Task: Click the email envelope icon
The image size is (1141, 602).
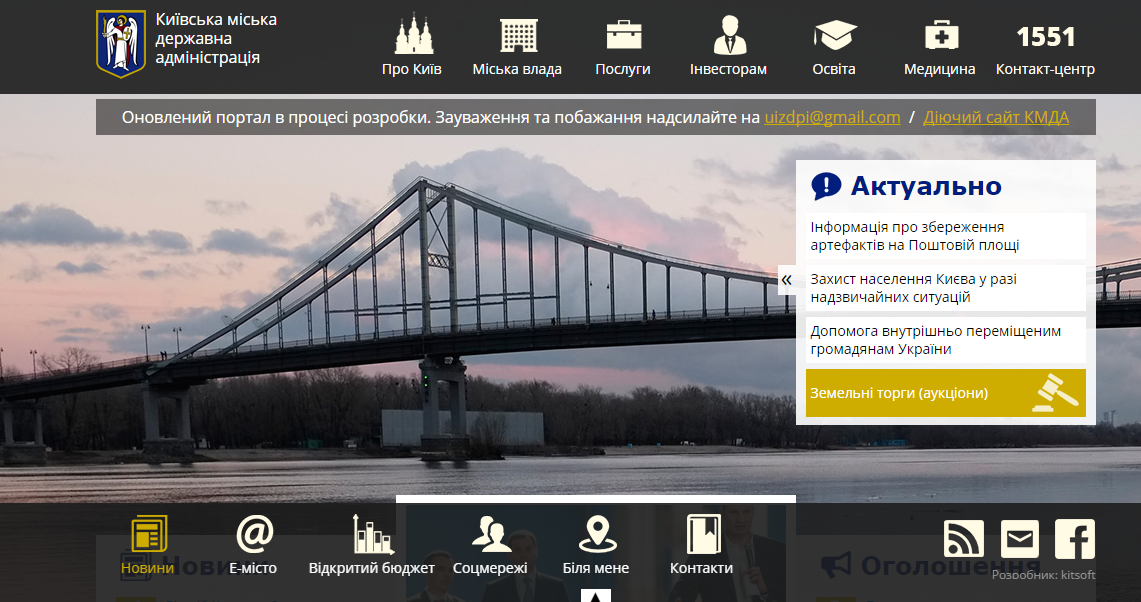Action: pyautogui.click(x=1019, y=539)
